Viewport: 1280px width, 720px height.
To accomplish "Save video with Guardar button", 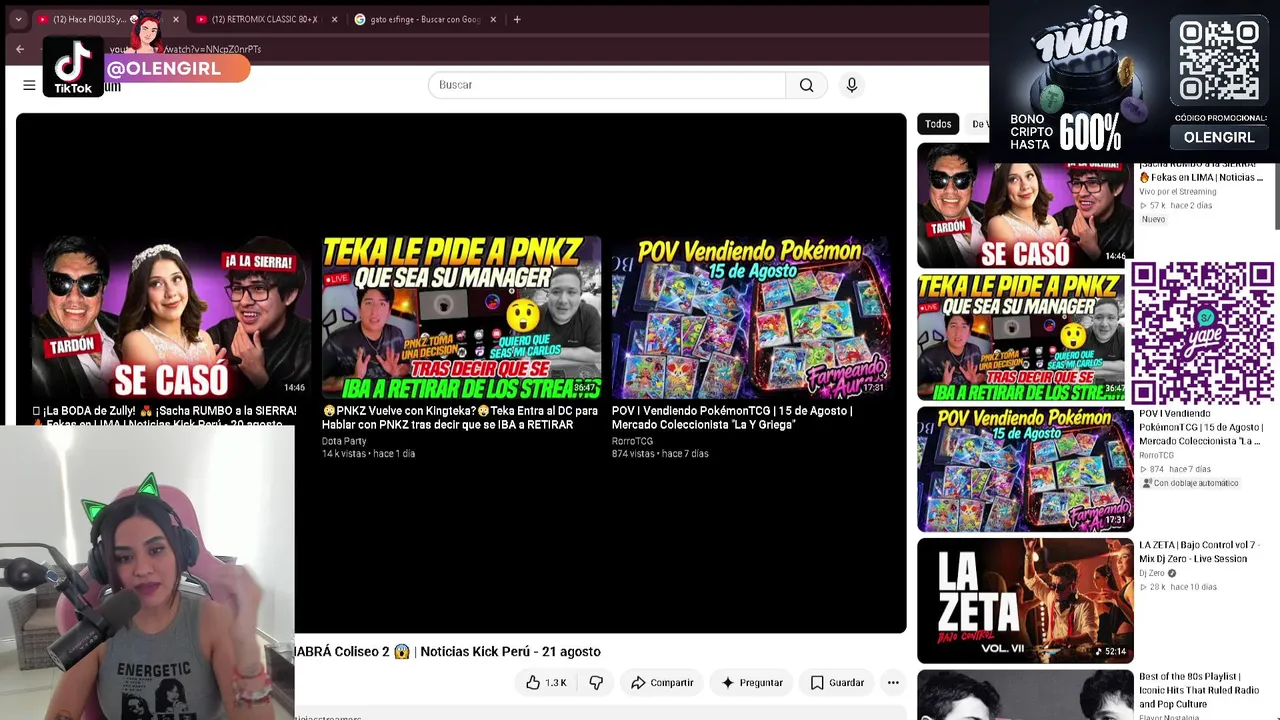I will 837,682.
